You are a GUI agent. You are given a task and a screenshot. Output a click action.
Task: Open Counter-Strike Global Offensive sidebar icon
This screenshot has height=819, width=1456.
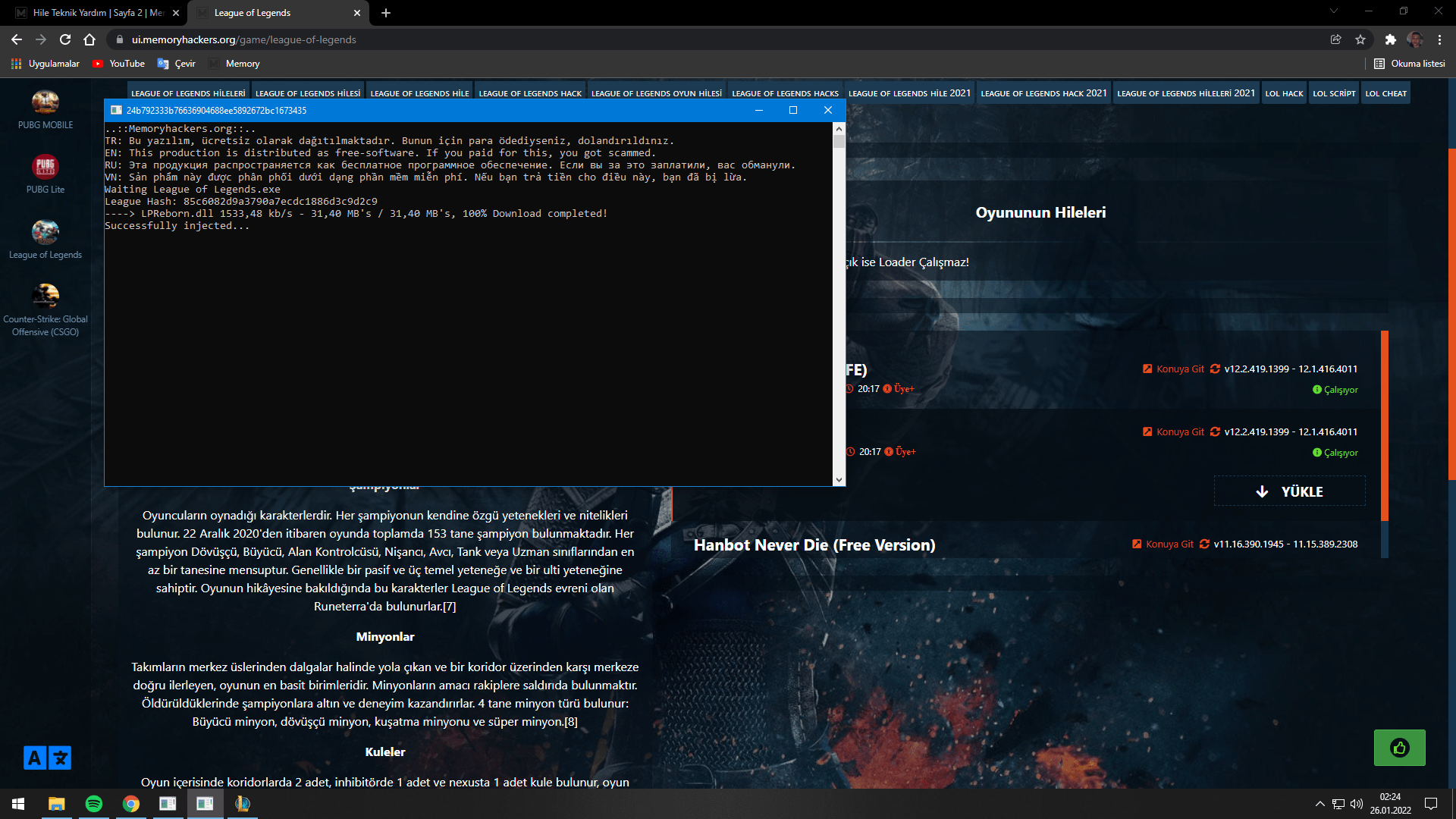45,296
